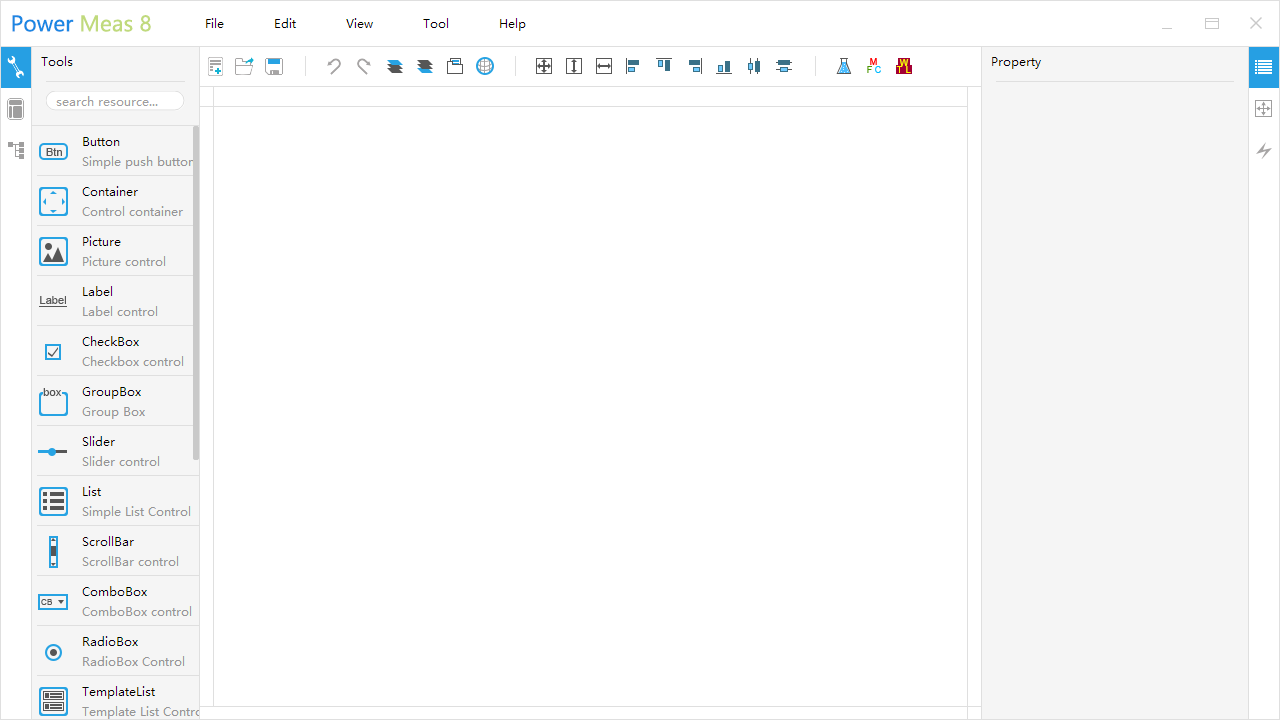The width and height of the screenshot is (1280, 720).
Task: Select the Label control tool
Action: point(116,301)
